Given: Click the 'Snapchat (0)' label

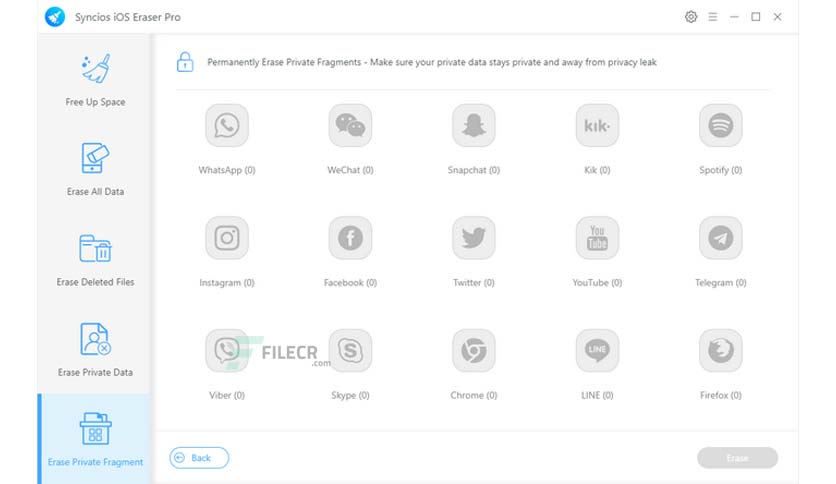Looking at the screenshot, I should [473, 170].
